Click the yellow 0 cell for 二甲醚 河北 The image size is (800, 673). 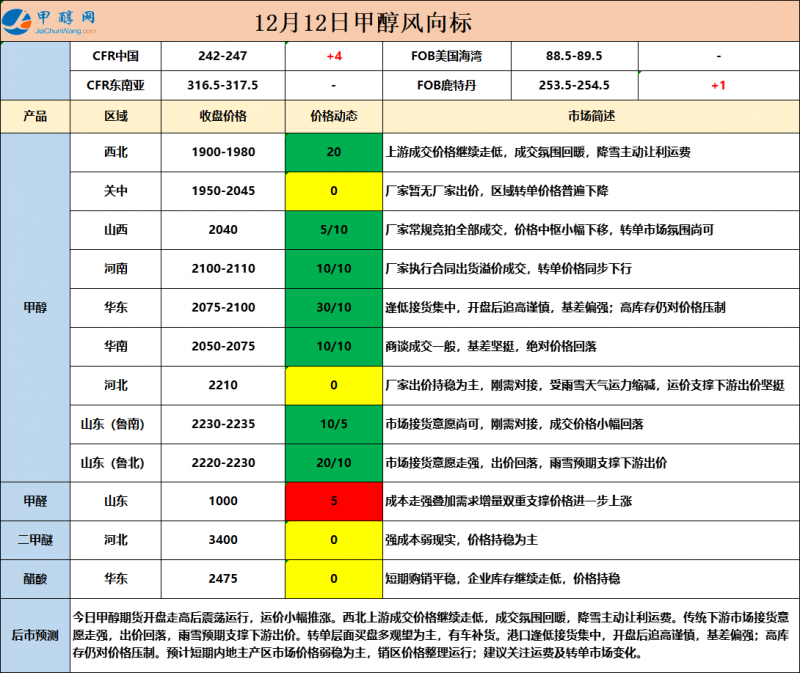(334, 540)
